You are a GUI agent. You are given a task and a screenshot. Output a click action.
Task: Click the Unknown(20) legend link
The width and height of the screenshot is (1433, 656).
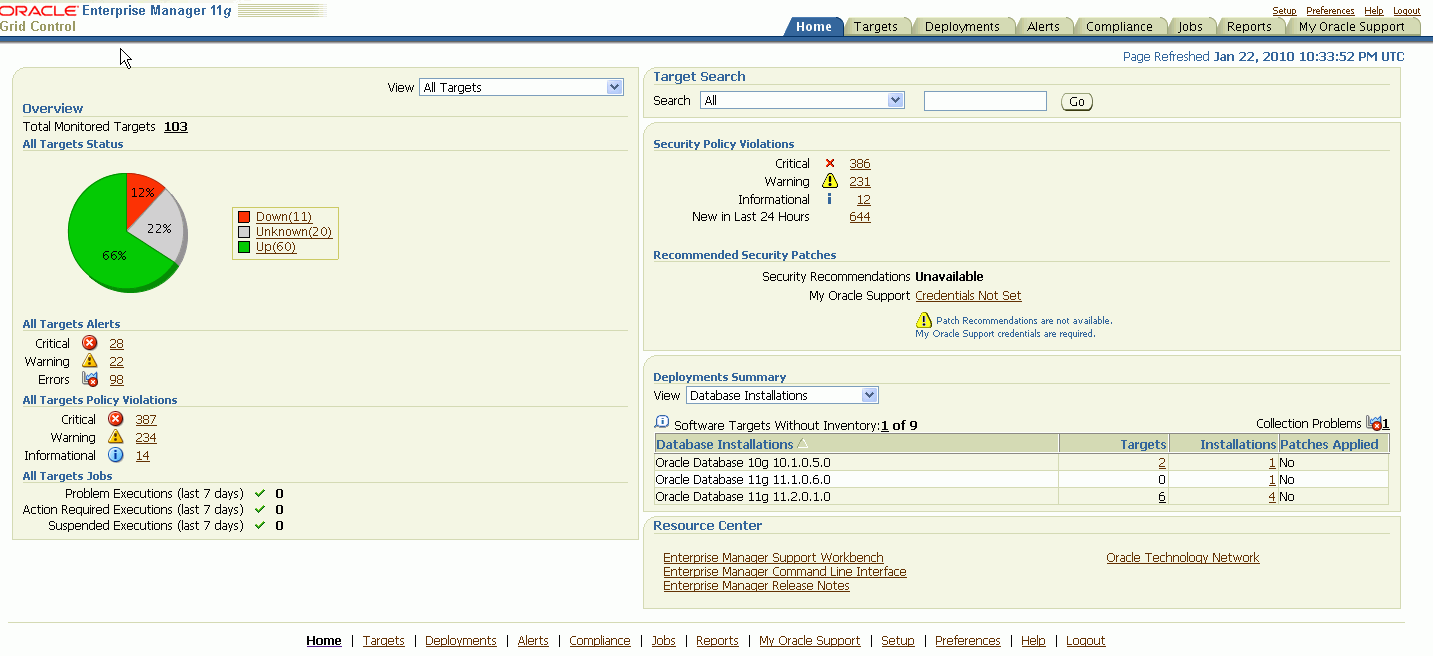pyautogui.click(x=294, y=232)
